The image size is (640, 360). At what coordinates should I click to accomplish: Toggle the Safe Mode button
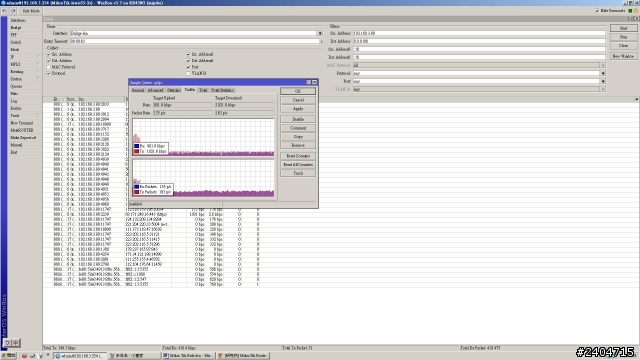(31, 11)
